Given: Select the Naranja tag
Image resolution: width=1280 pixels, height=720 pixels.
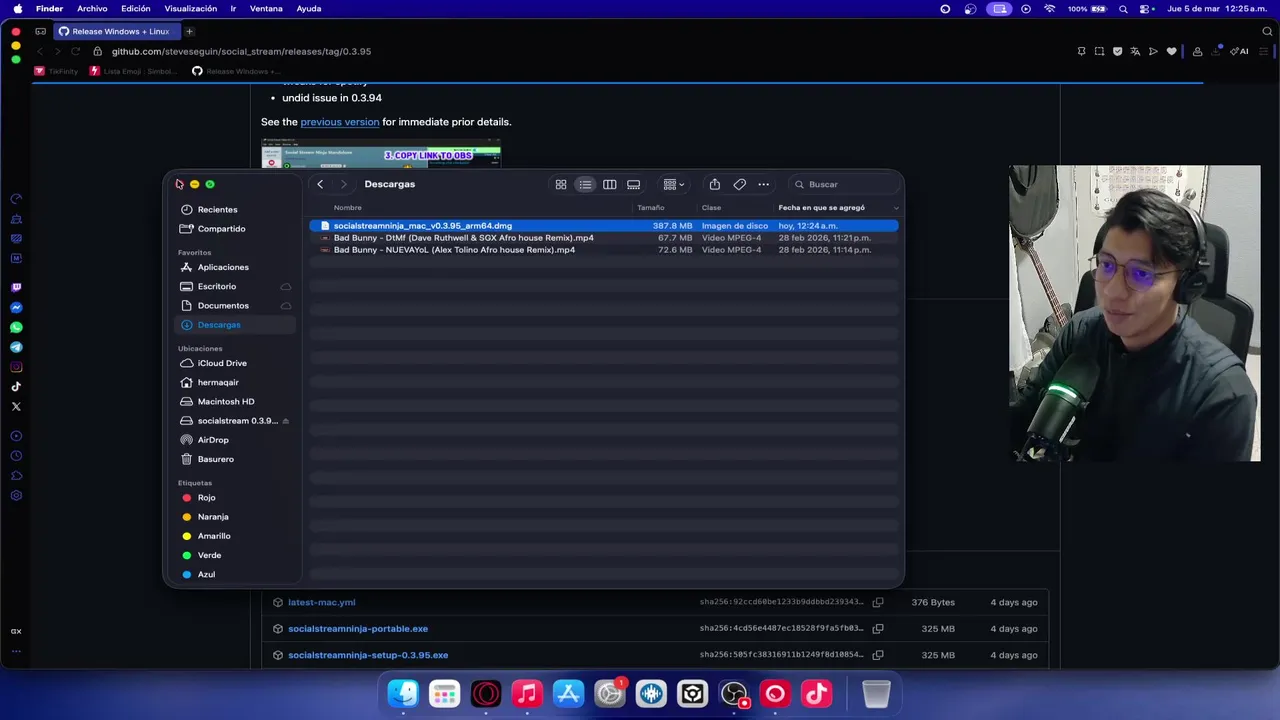Looking at the screenshot, I should tap(236, 517).
